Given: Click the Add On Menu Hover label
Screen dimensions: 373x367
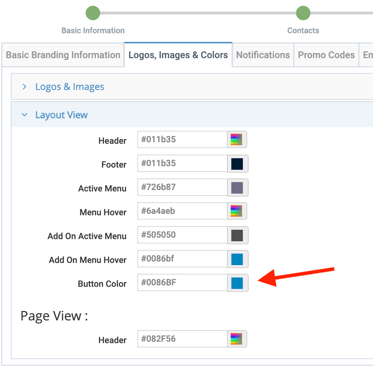Looking at the screenshot, I should 88,260.
